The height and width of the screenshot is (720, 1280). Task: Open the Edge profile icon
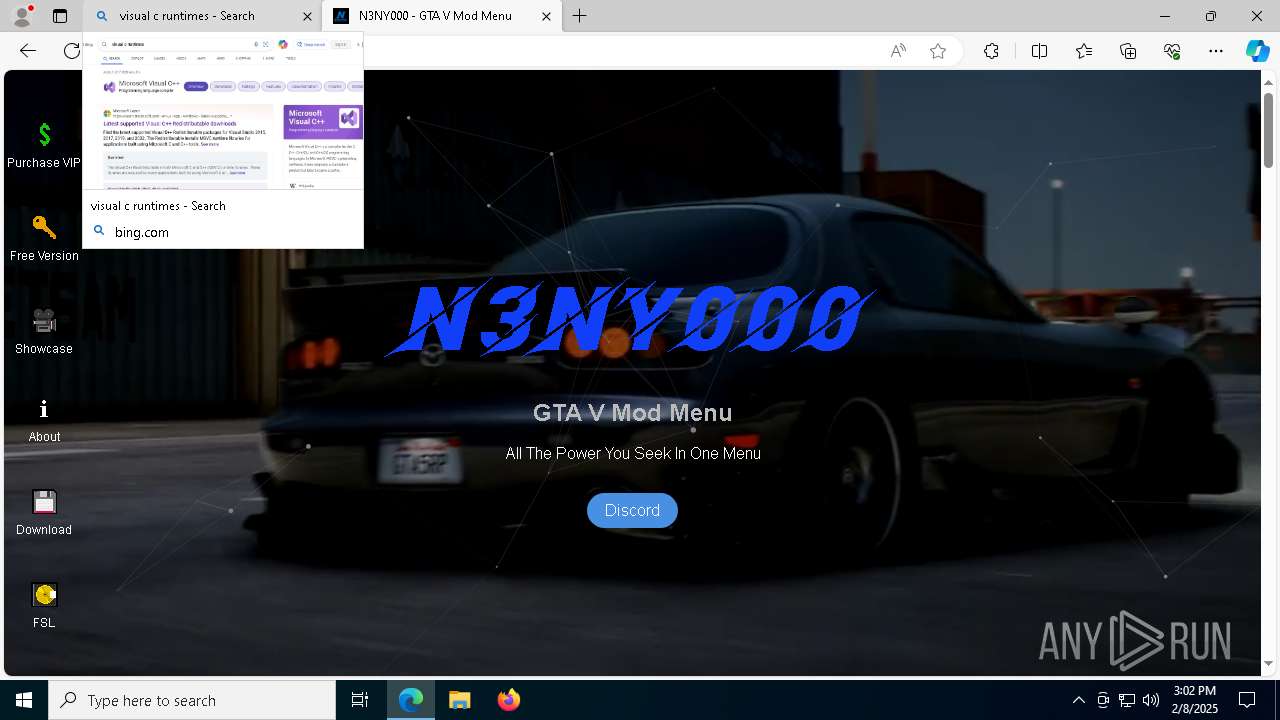pyautogui.click(x=21, y=16)
